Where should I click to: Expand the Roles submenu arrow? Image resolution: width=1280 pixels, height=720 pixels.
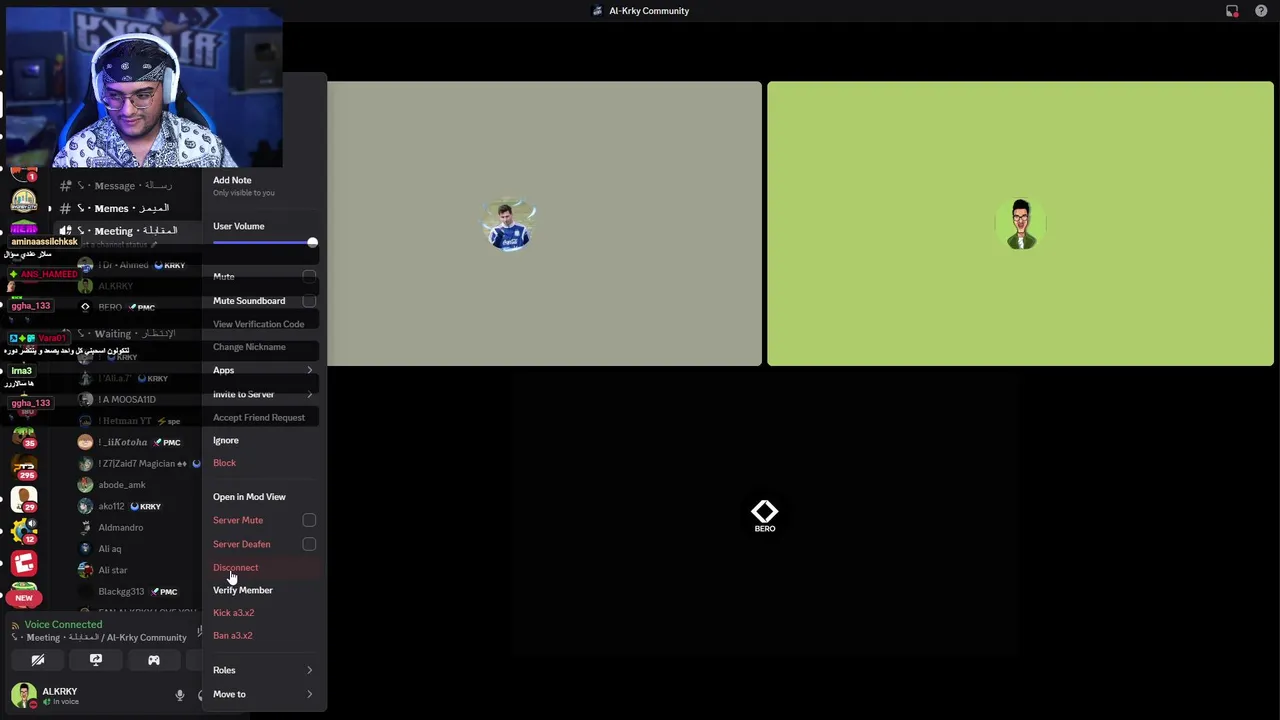click(309, 670)
